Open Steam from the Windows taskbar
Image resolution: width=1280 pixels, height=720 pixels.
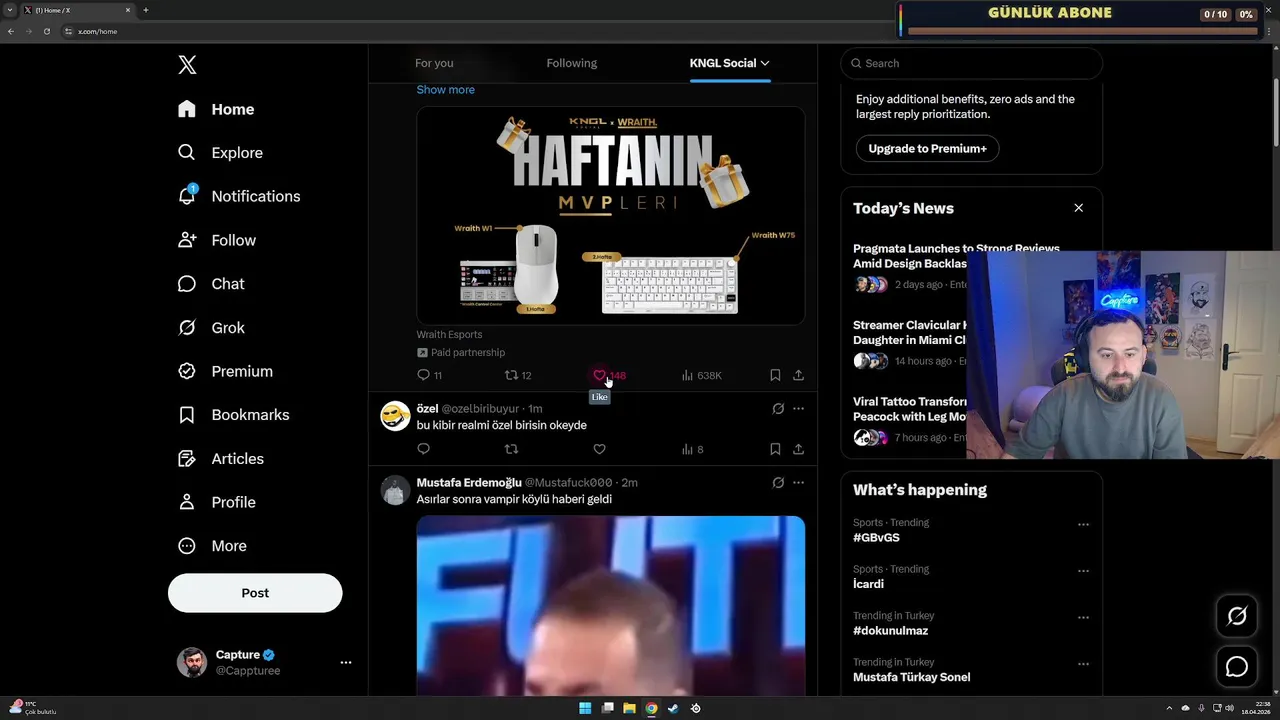[x=673, y=708]
